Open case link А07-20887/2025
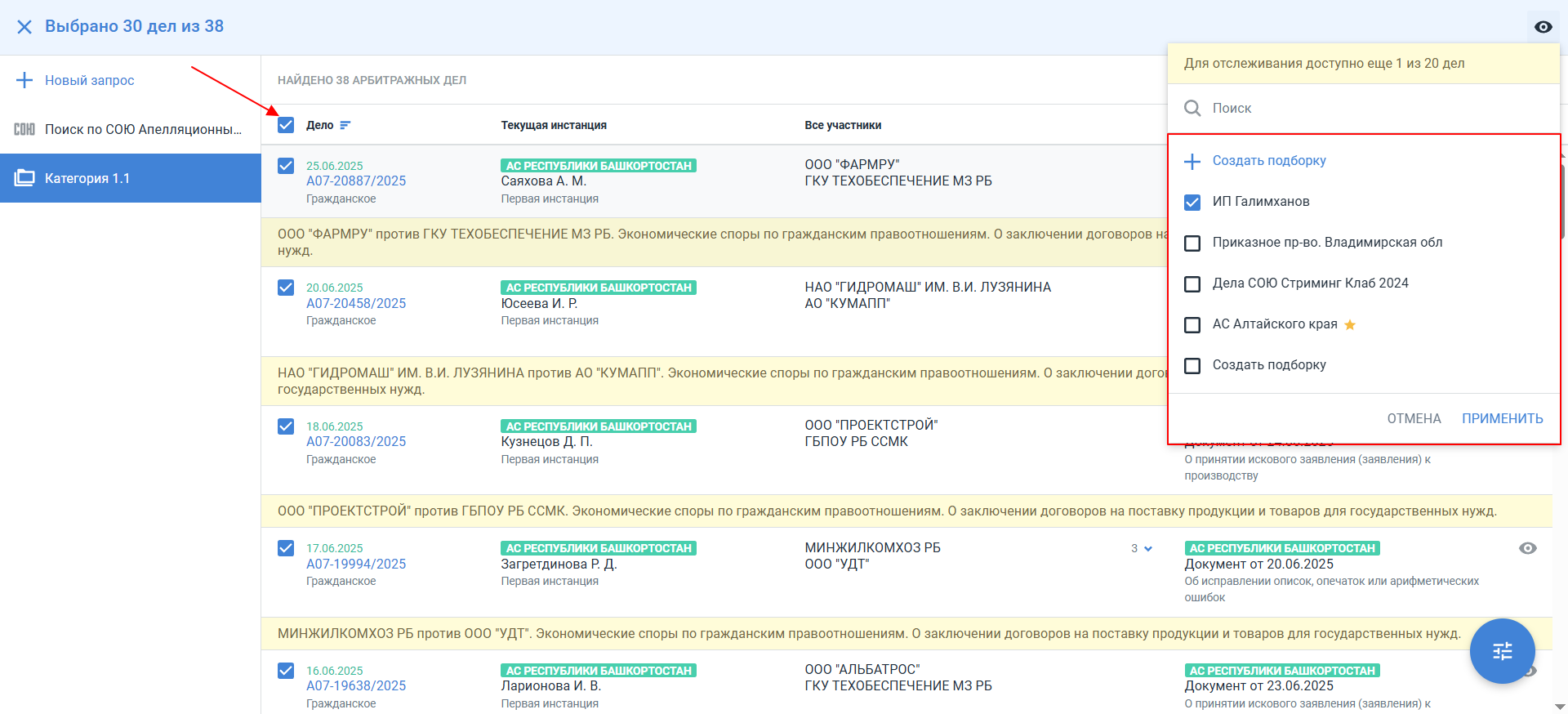 point(356,181)
